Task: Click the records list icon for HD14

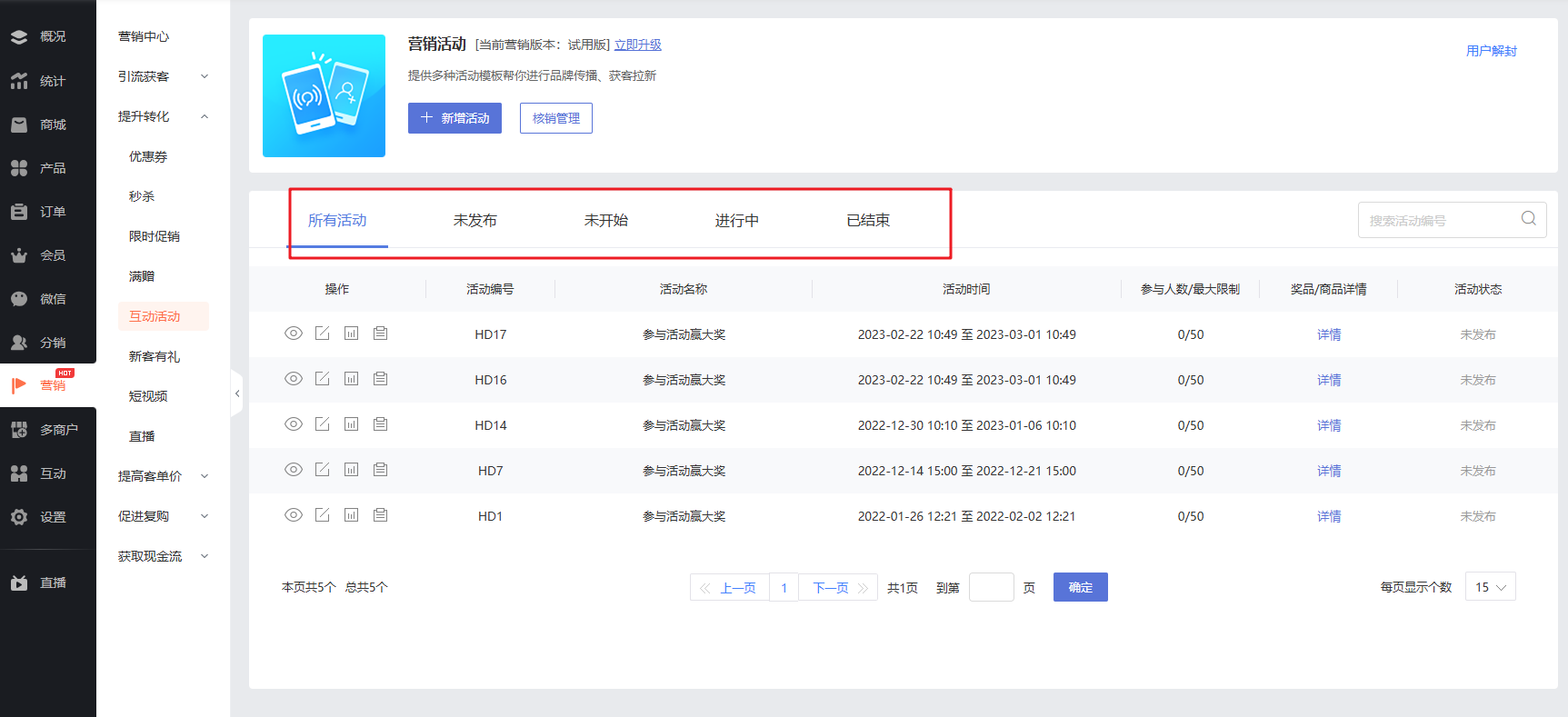Action: [381, 424]
